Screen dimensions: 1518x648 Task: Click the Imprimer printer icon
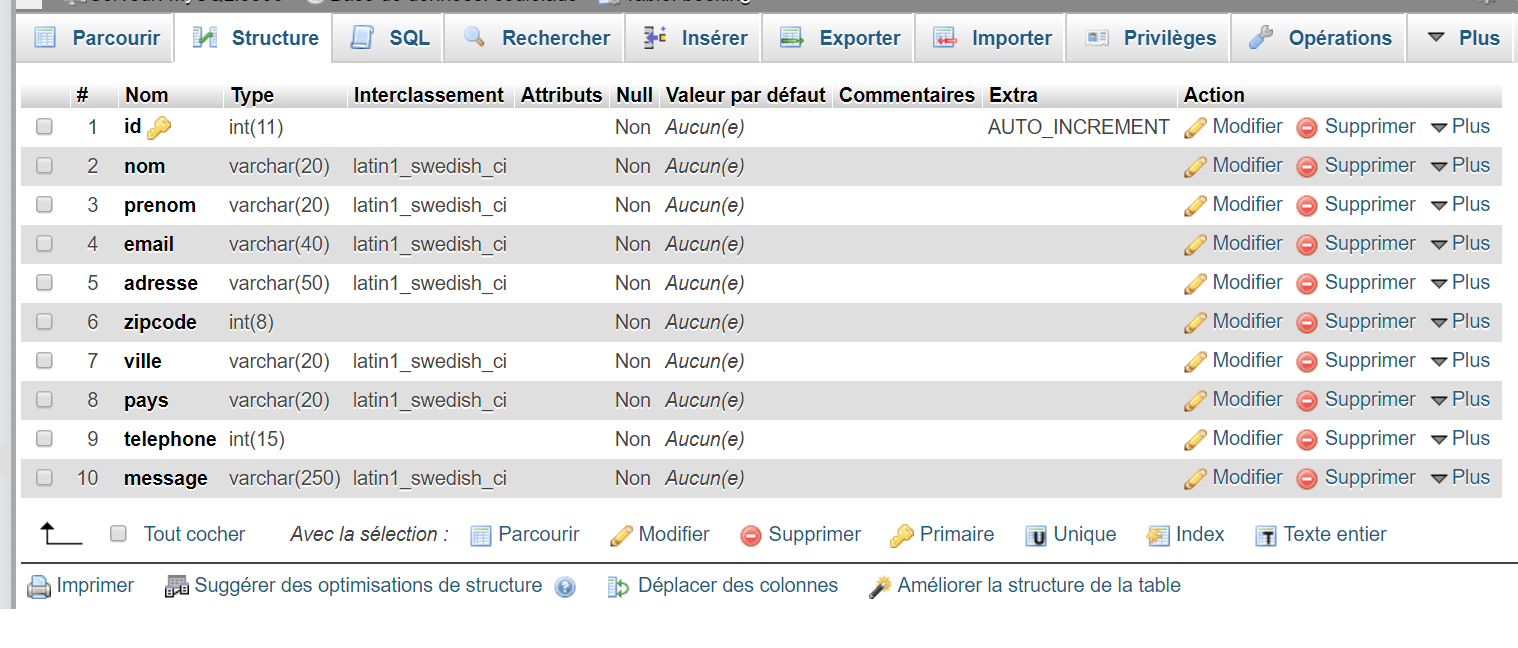[38, 585]
